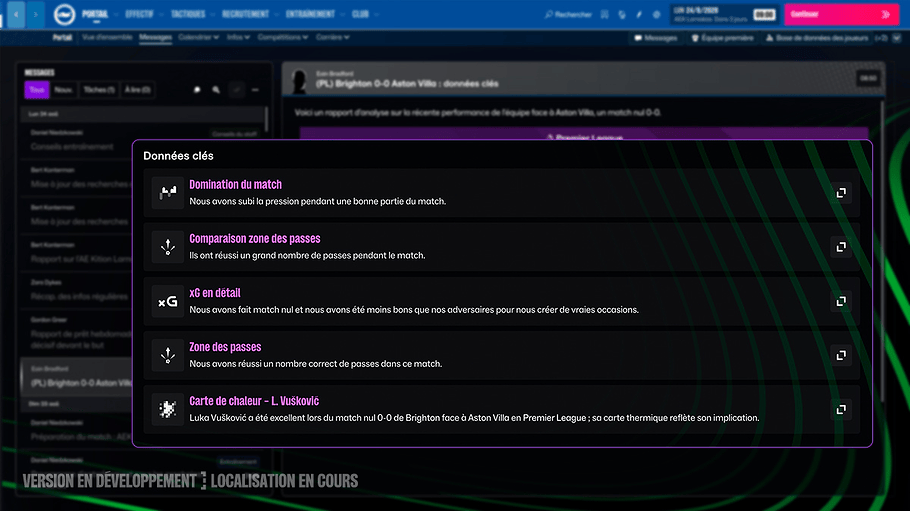Click the globe icon in top bar
The width and height of the screenshot is (910, 511).
(622, 15)
